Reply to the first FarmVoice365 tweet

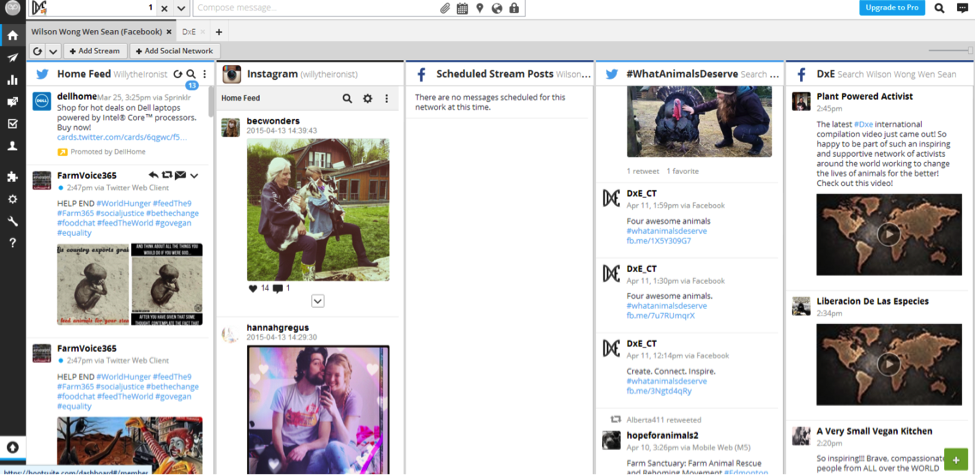[154, 175]
